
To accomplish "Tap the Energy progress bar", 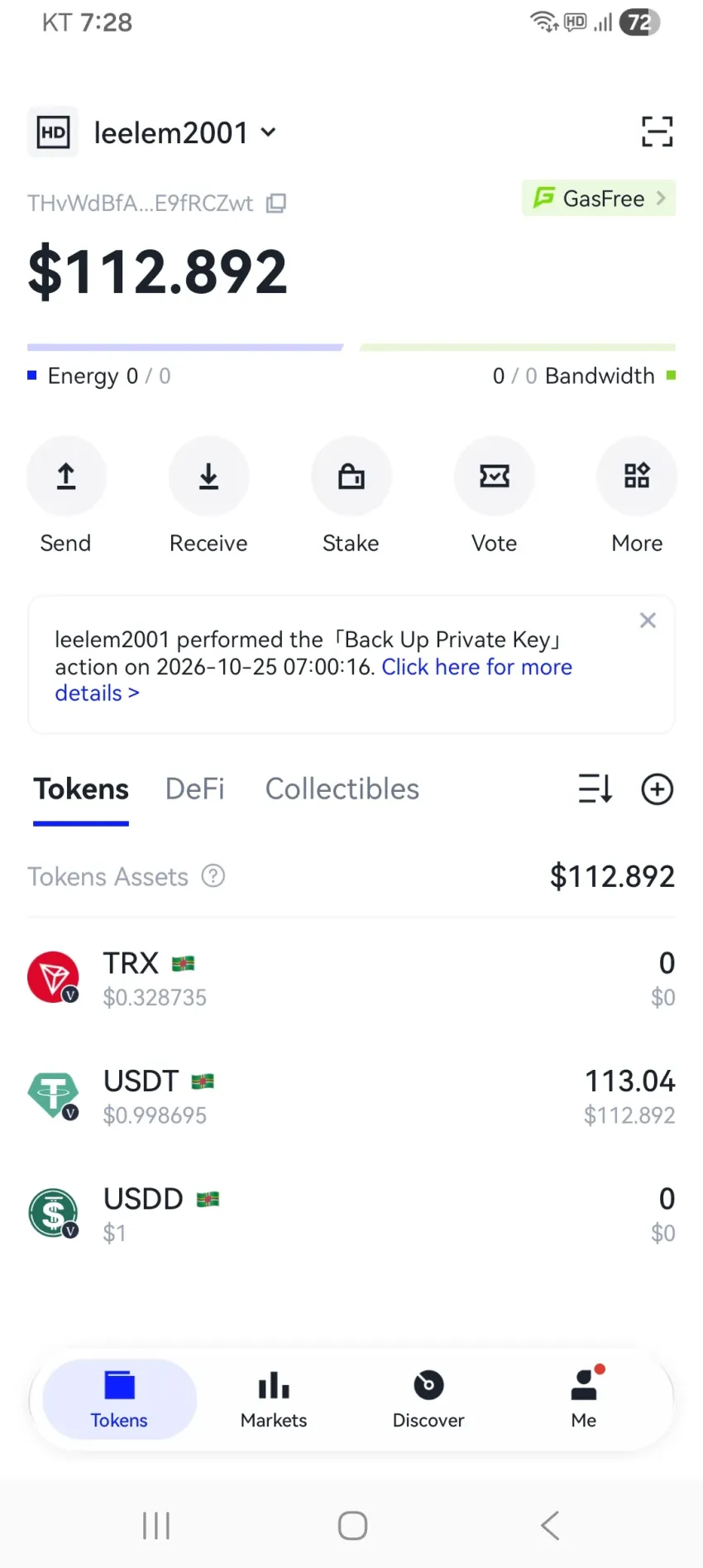I will pos(185,348).
